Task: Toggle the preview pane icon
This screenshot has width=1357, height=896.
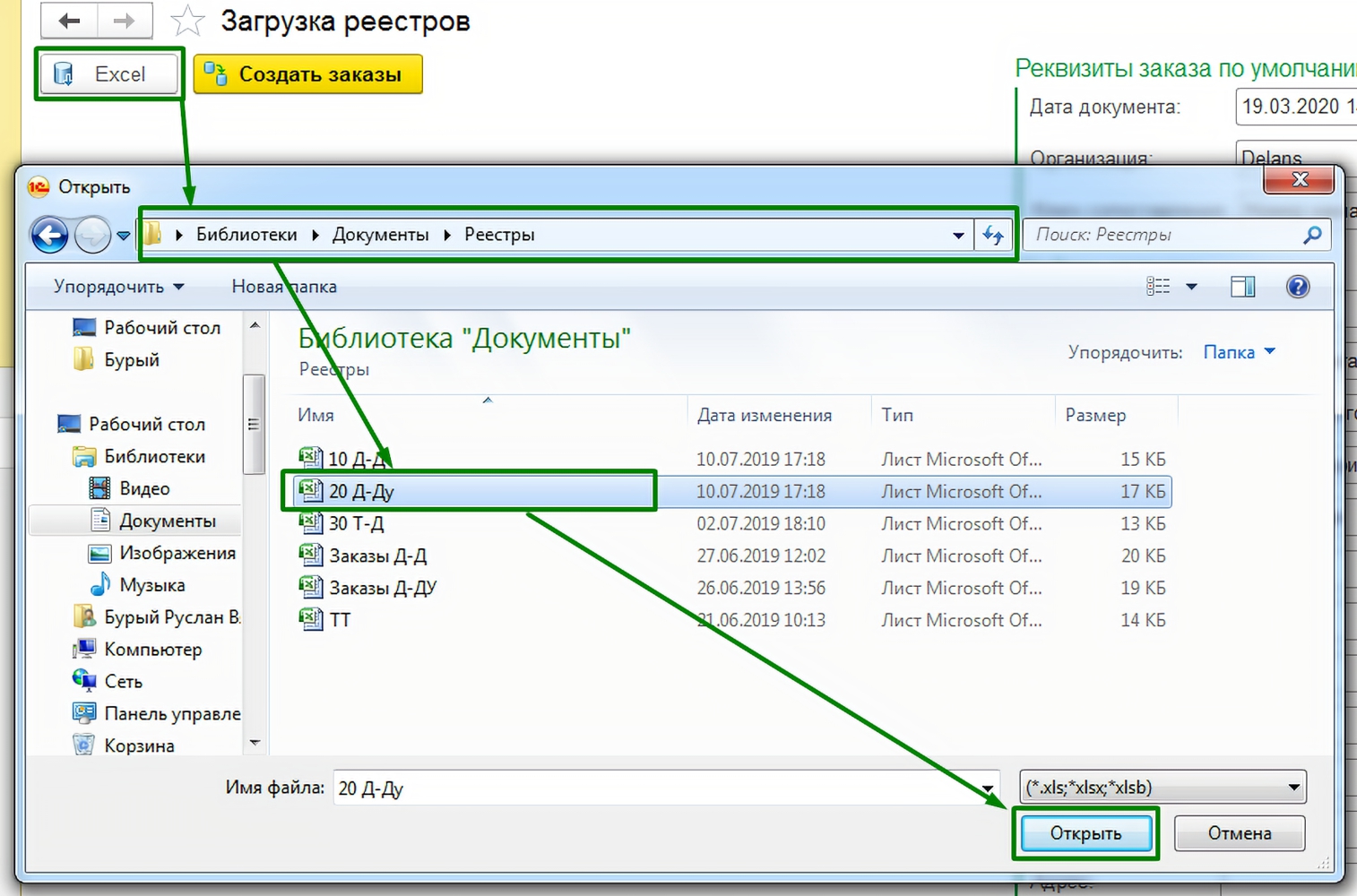Action: (x=1243, y=287)
